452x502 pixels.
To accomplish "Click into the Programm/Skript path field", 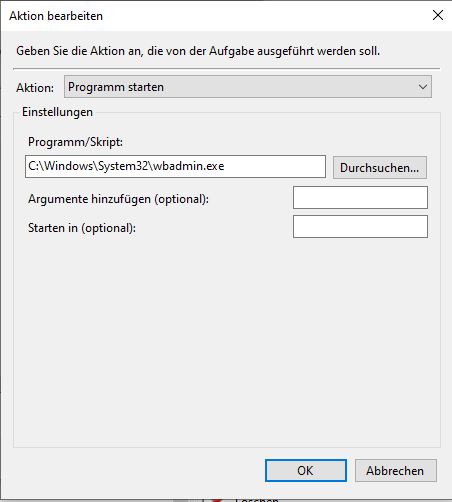I will (175, 166).
